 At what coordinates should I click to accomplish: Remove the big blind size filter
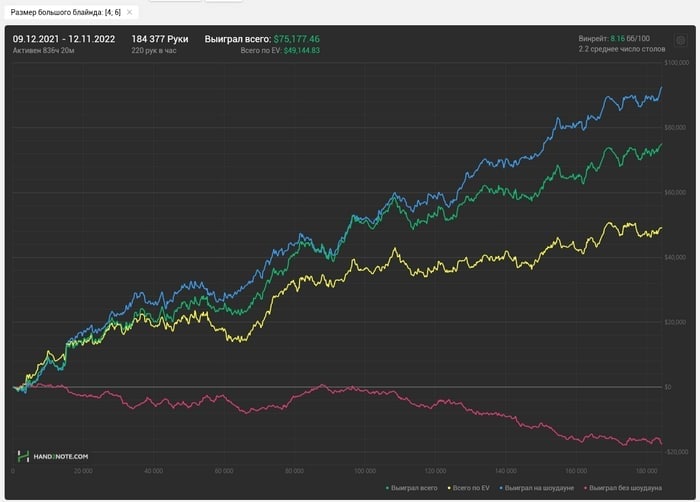click(x=130, y=12)
